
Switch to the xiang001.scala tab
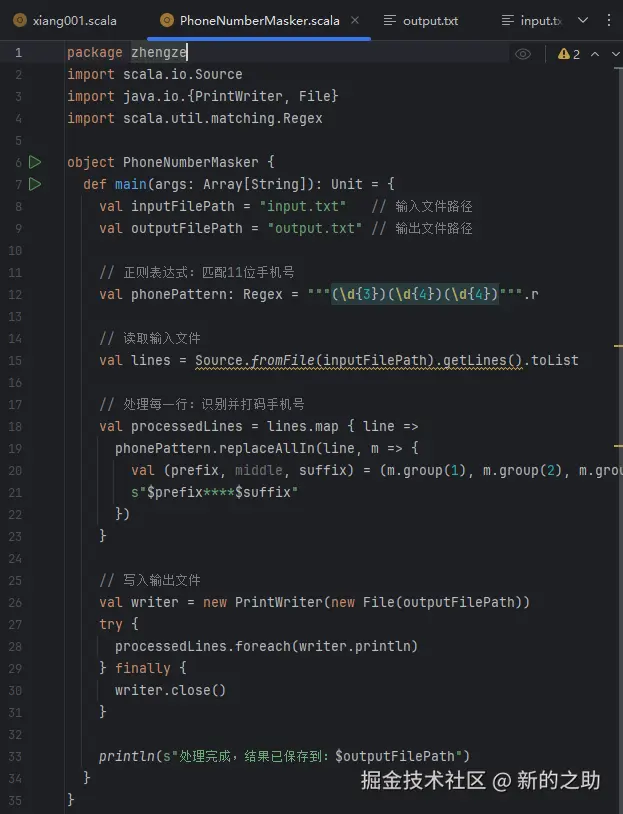pos(65,21)
